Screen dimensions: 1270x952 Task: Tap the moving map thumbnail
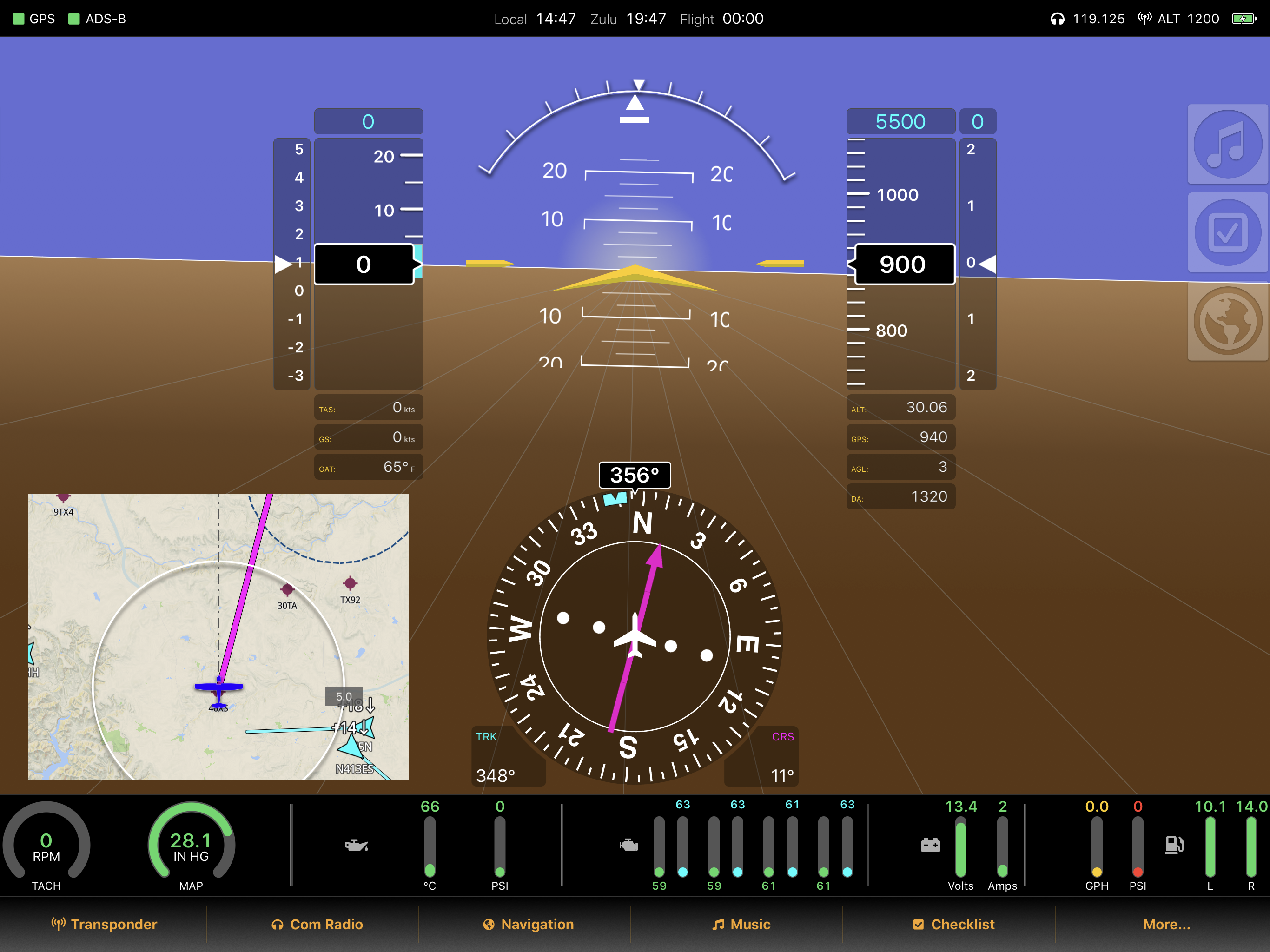coord(218,636)
